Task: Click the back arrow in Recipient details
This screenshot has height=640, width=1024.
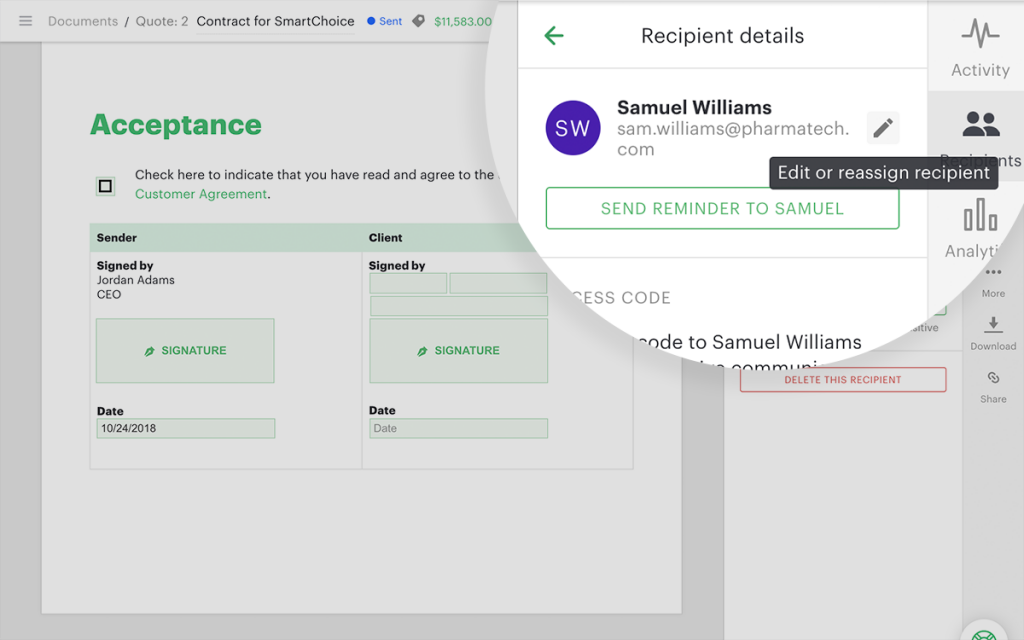Action: 554,36
